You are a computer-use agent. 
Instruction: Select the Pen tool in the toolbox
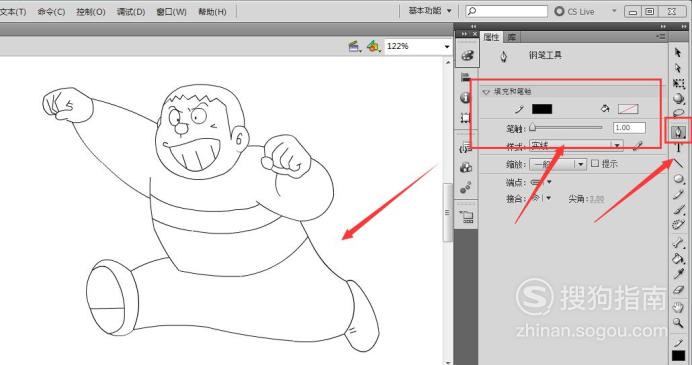pos(679,132)
